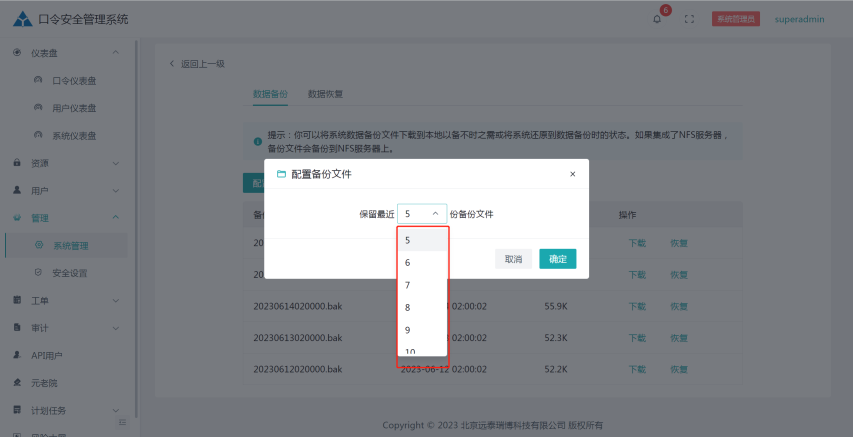Viewport: 853px width, 437px height.
Task: Click the 取消 button
Action: pos(513,259)
